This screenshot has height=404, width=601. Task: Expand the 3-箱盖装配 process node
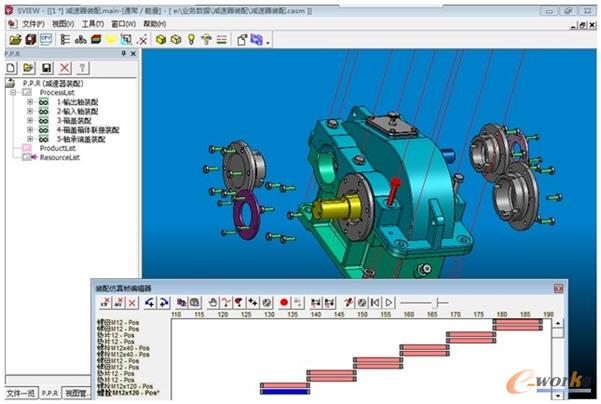30,120
